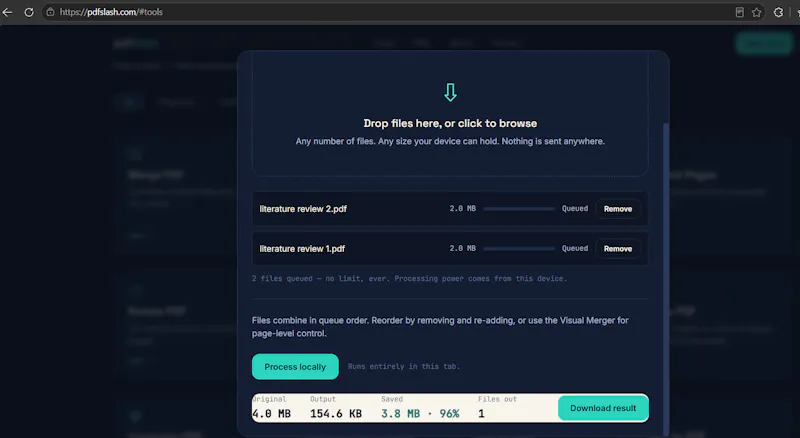Select the literature review 2.pdf file name
The height and width of the screenshot is (438, 800).
[x=303, y=209]
